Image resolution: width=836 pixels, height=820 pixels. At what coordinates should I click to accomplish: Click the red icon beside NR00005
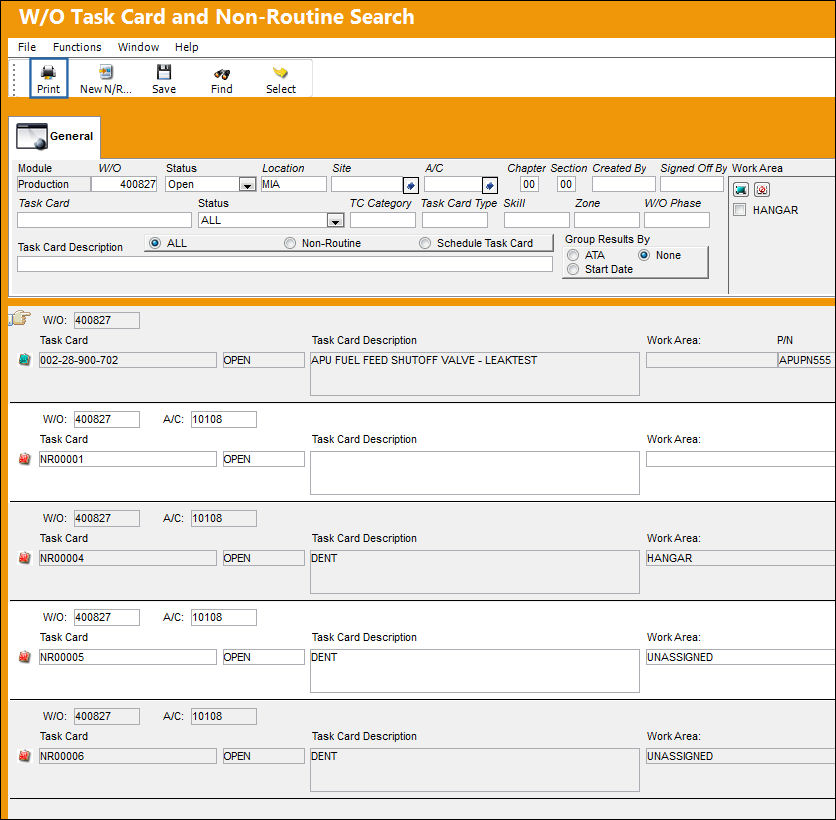coord(25,657)
